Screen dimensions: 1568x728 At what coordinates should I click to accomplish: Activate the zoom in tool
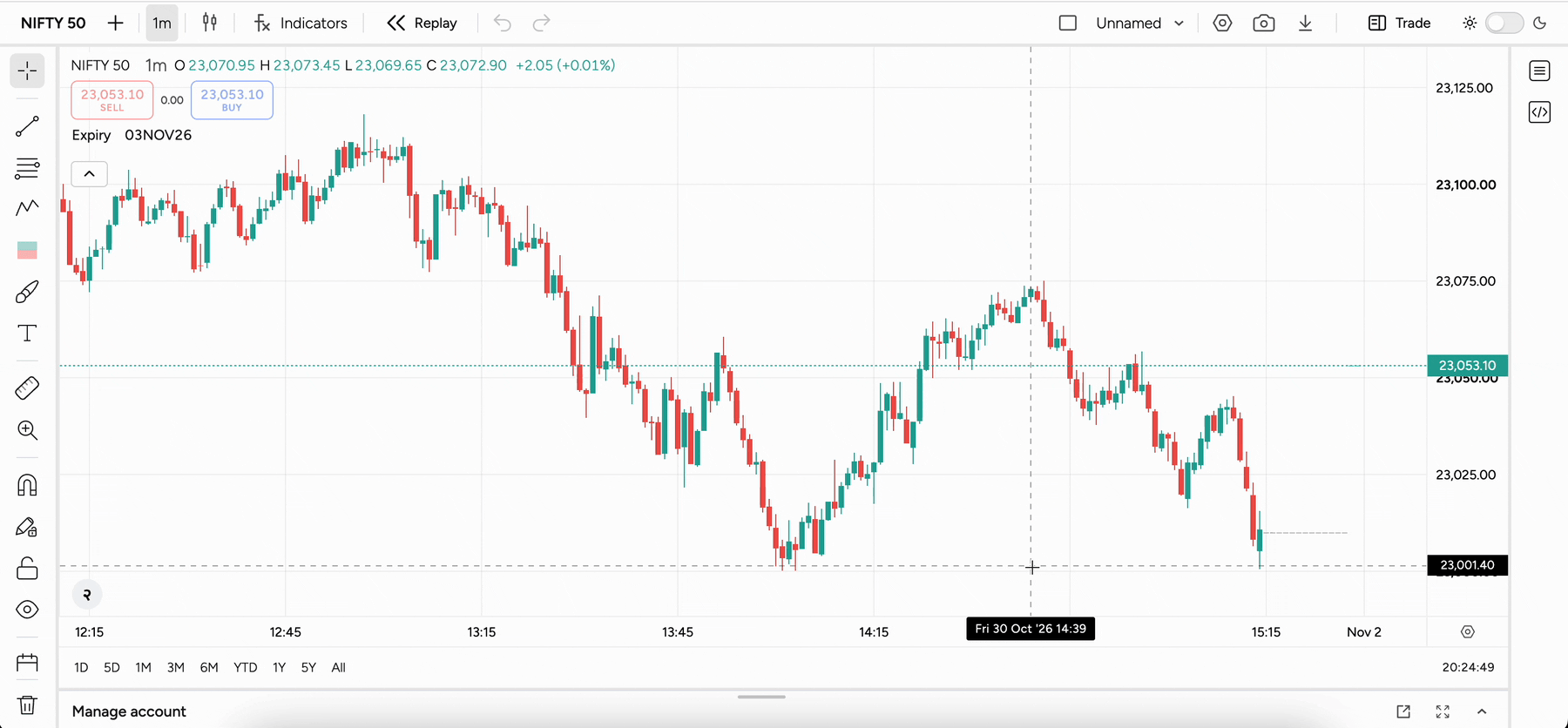(x=27, y=429)
